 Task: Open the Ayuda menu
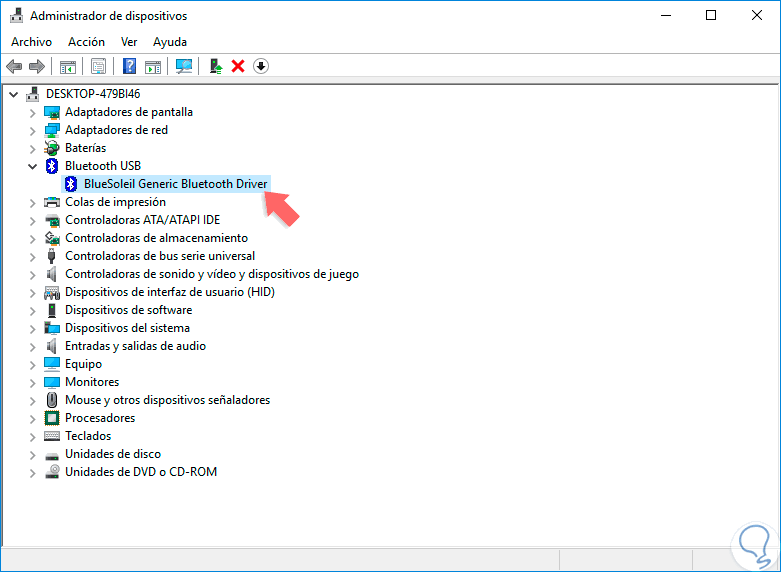coord(170,42)
